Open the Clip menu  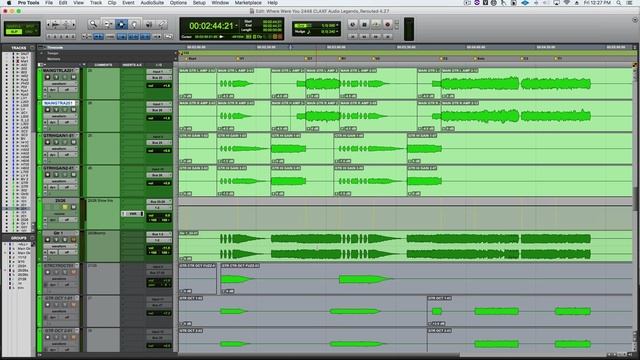coord(112,3)
